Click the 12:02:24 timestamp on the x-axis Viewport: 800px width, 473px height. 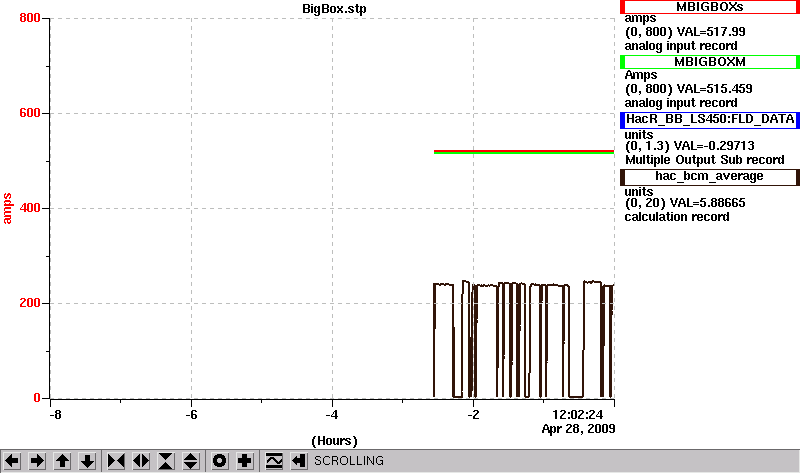[x=578, y=414]
